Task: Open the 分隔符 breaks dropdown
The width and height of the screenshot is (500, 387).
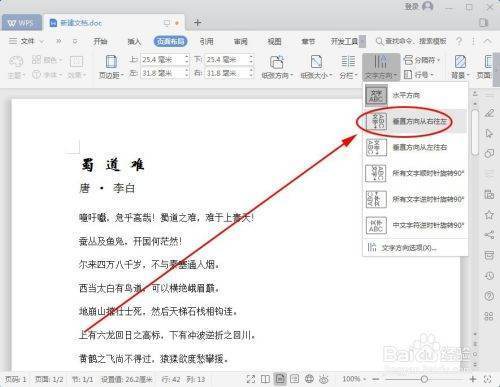Action: click(422, 60)
